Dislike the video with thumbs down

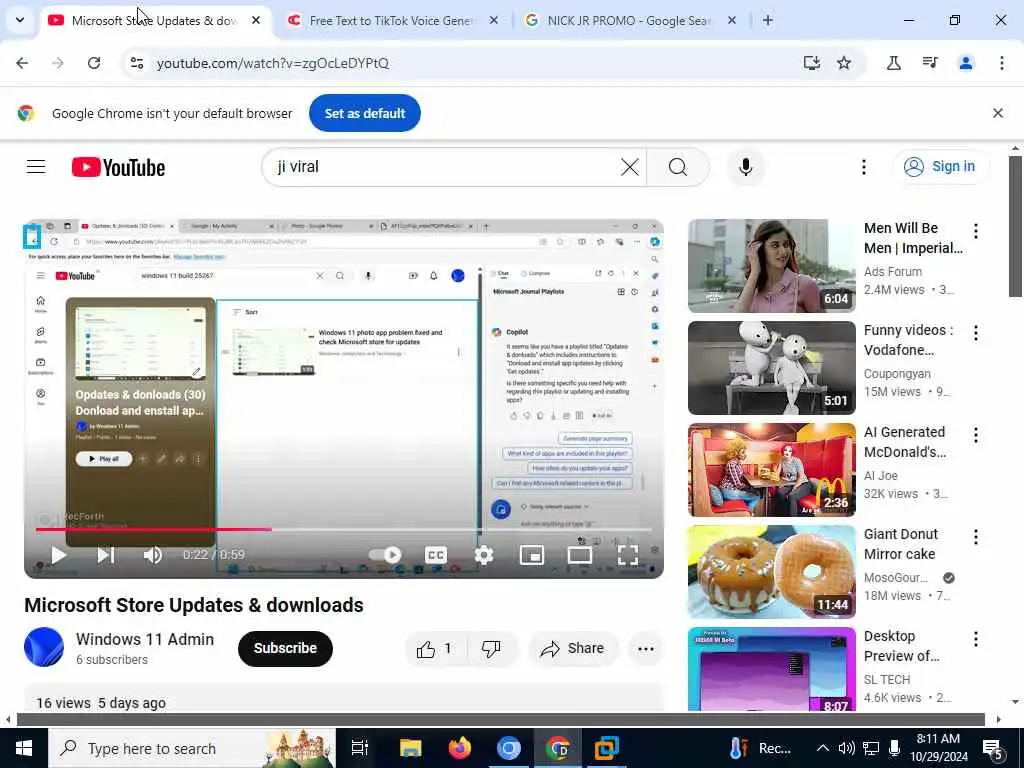coord(491,648)
